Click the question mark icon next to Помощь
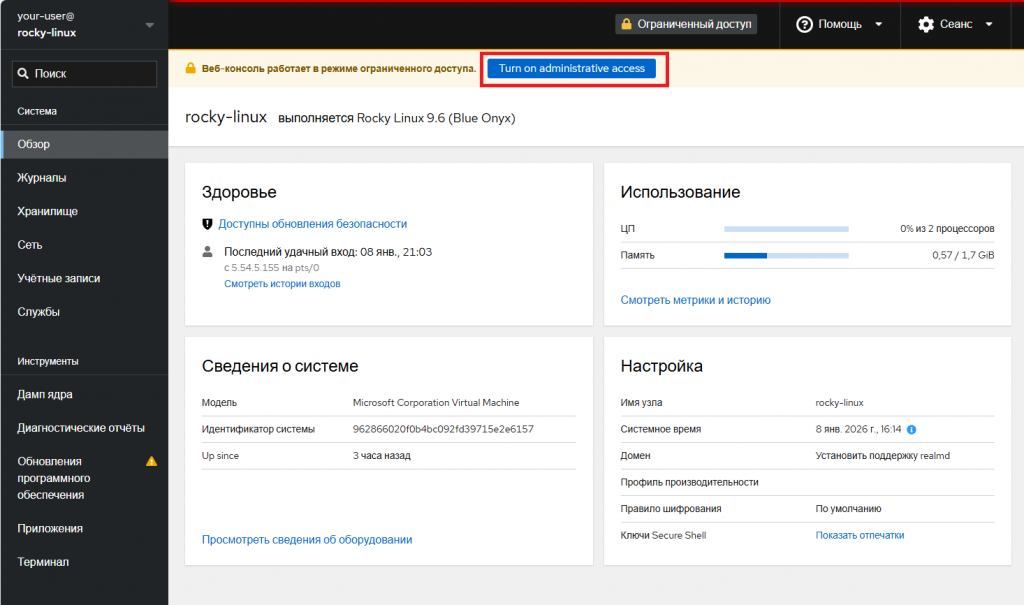Image resolution: width=1024 pixels, height=605 pixels. point(801,25)
